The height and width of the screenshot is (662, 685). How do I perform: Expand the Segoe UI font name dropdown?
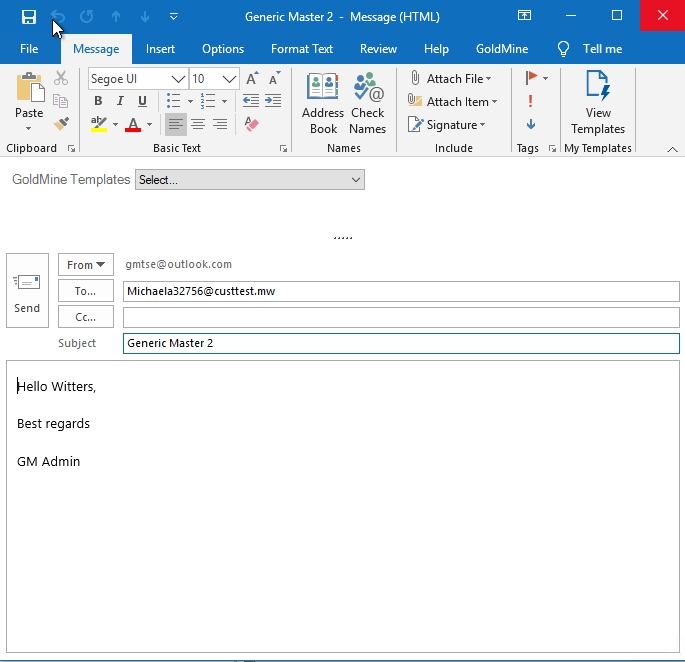click(179, 79)
